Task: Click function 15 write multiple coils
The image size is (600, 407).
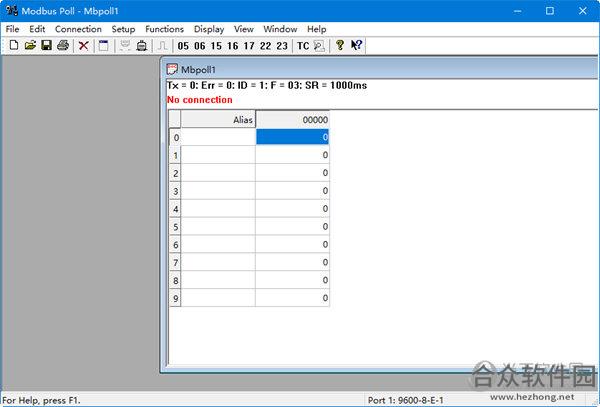Action: (216, 46)
